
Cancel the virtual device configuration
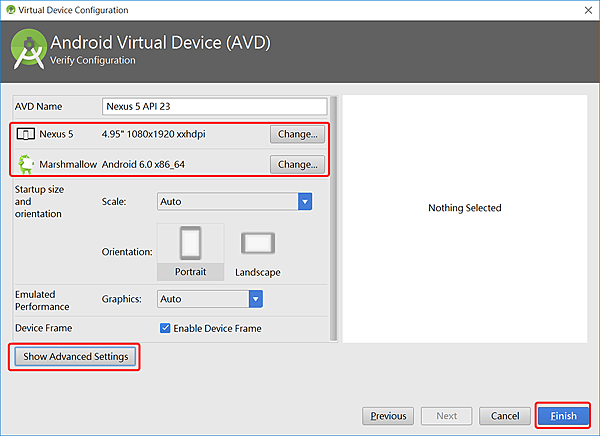pyautogui.click(x=505, y=416)
